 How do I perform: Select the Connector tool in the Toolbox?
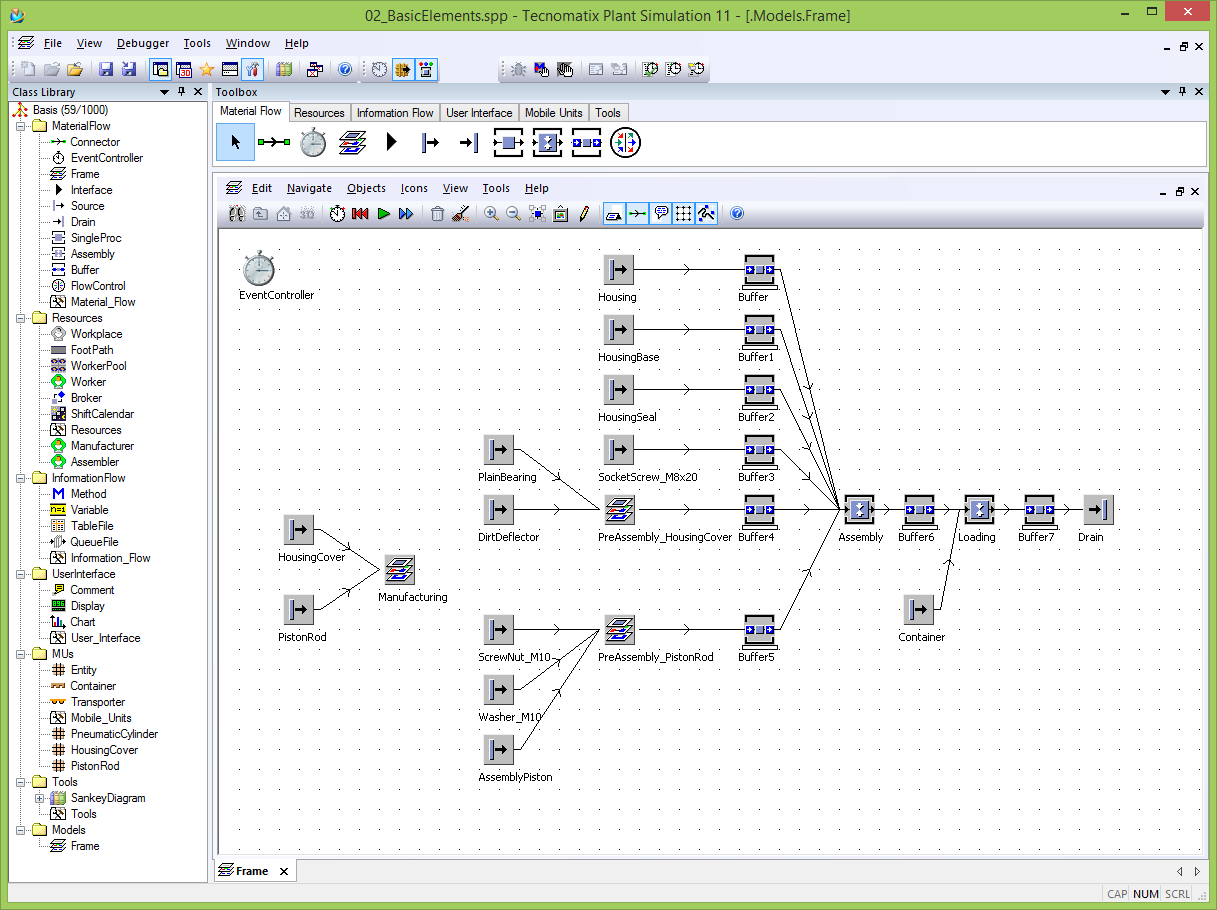pos(274,143)
